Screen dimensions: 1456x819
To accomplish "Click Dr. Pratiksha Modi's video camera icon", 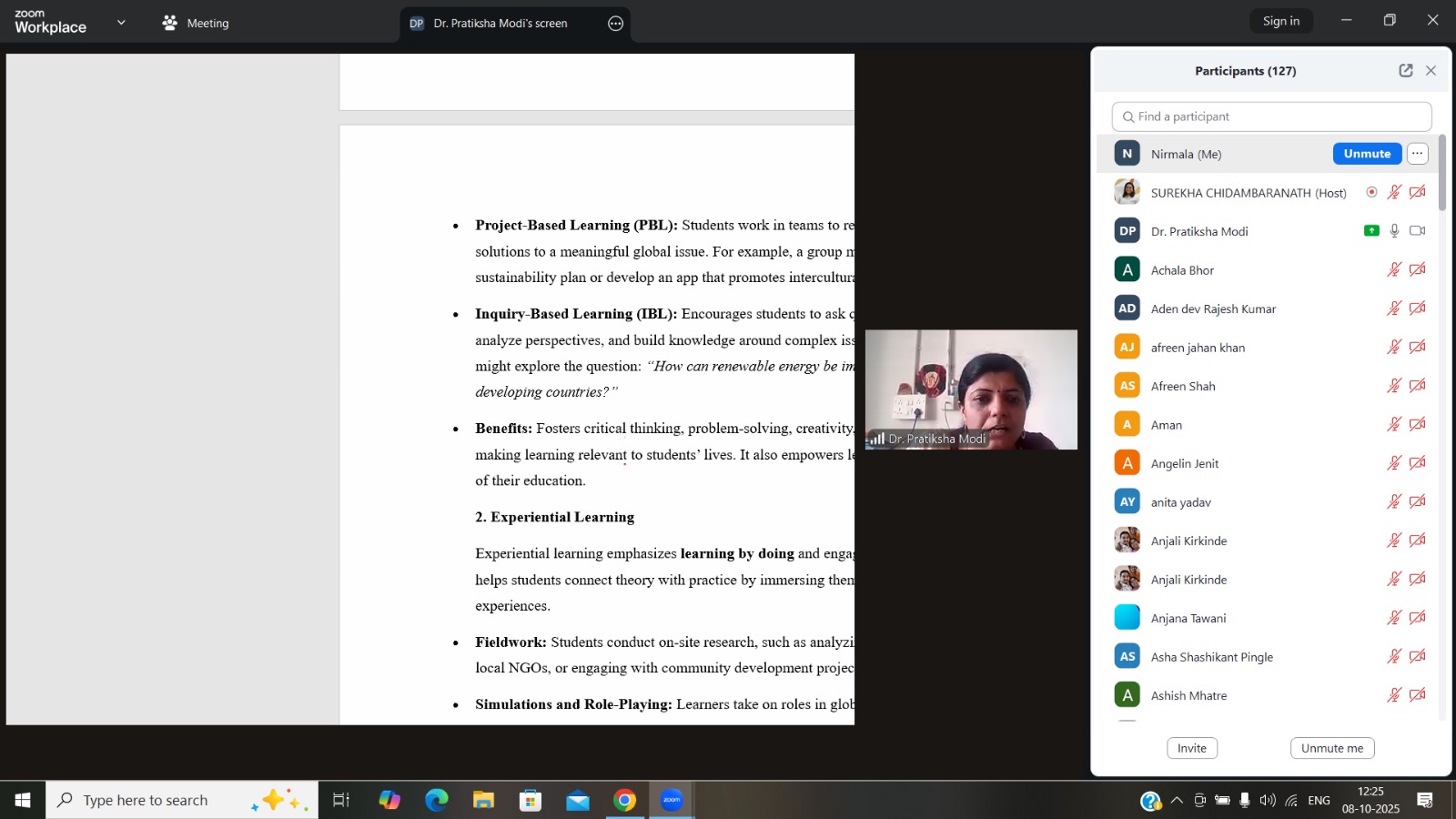I will [x=1417, y=231].
